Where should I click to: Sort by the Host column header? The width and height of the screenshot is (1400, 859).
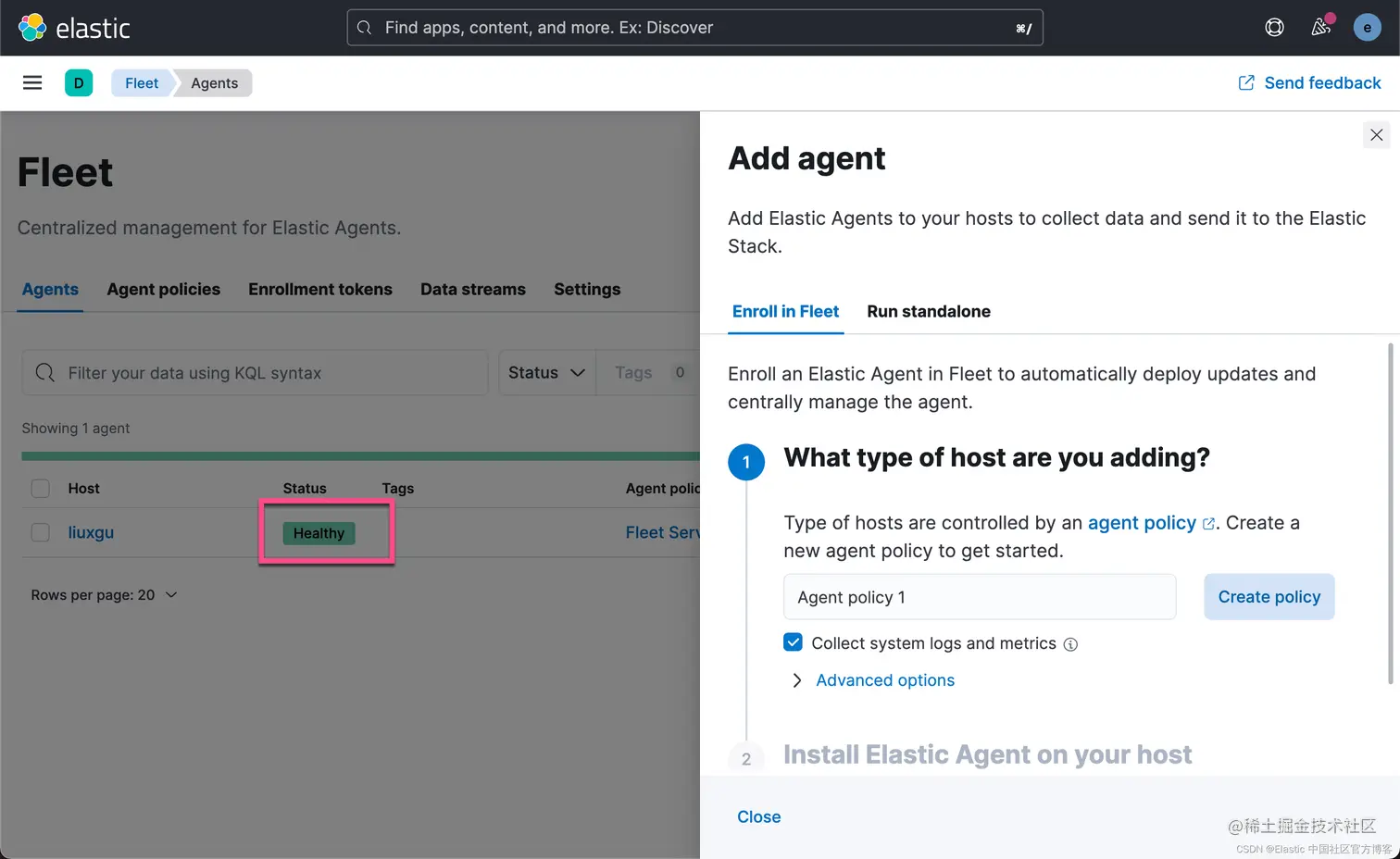[x=83, y=489]
